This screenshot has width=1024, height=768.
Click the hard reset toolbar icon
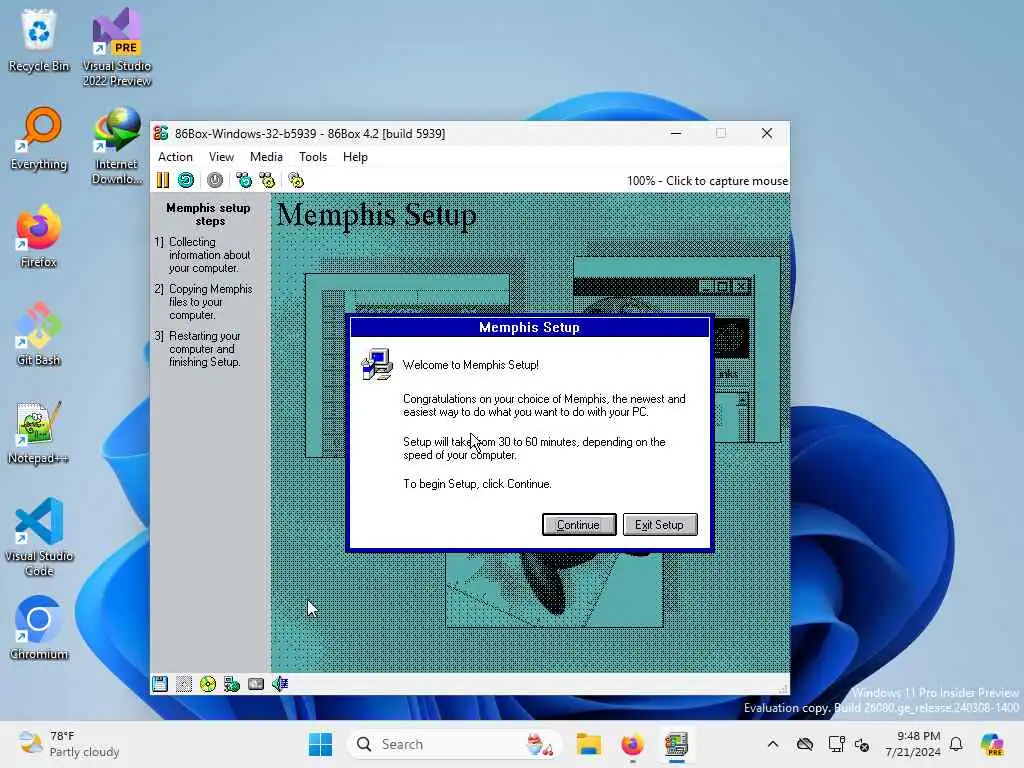point(186,180)
